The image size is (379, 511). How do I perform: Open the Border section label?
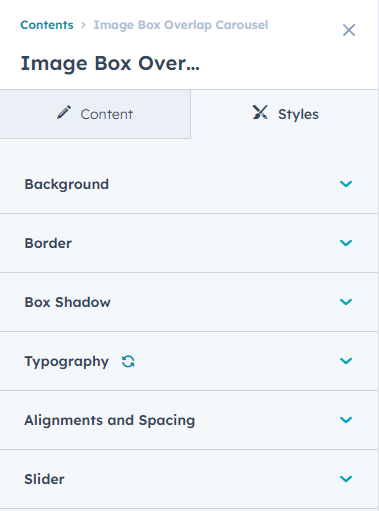click(48, 243)
